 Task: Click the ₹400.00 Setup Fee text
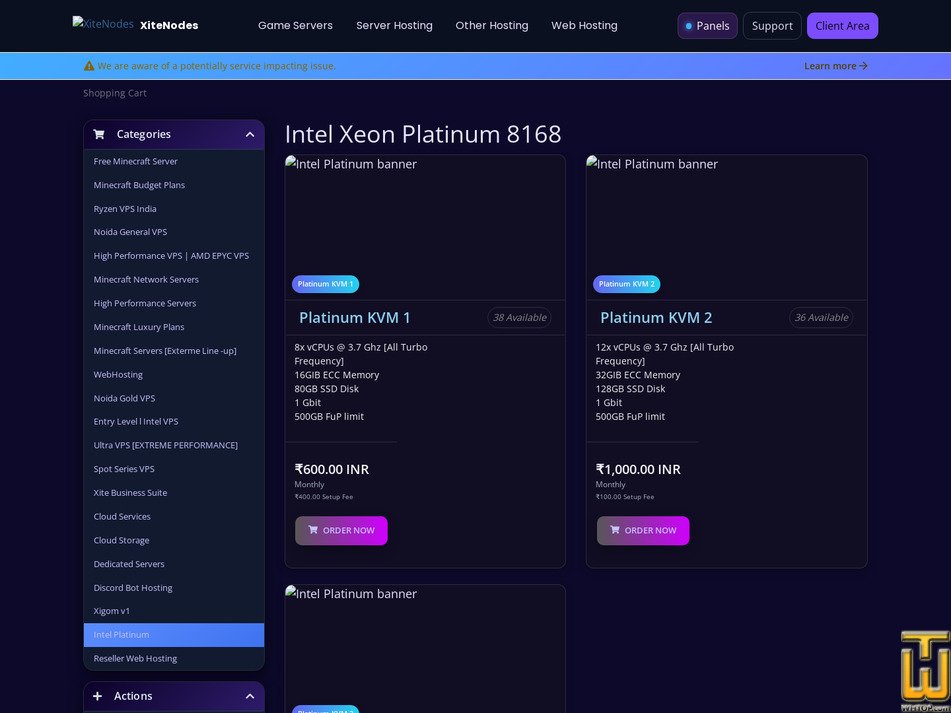click(324, 497)
